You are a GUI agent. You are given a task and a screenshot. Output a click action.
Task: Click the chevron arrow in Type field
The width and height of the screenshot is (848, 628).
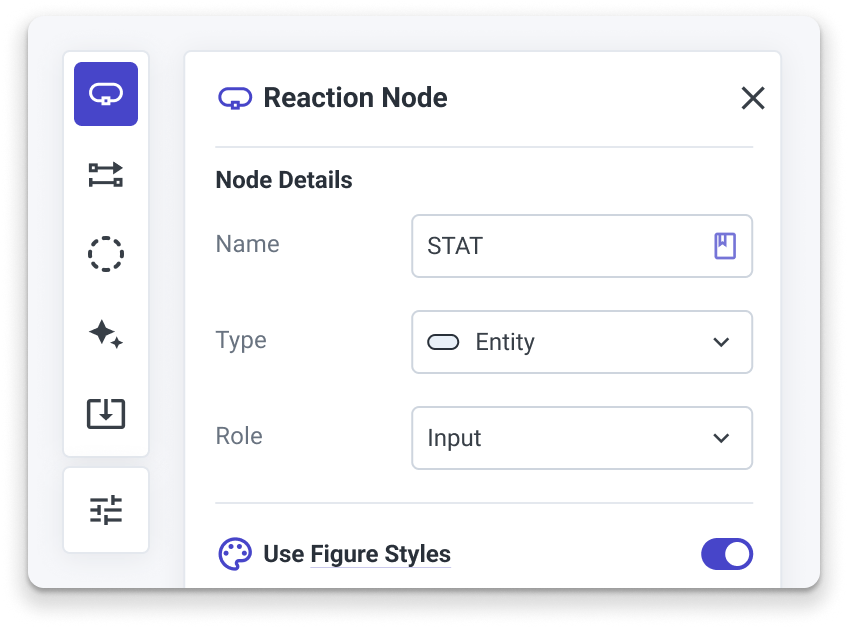tap(721, 342)
